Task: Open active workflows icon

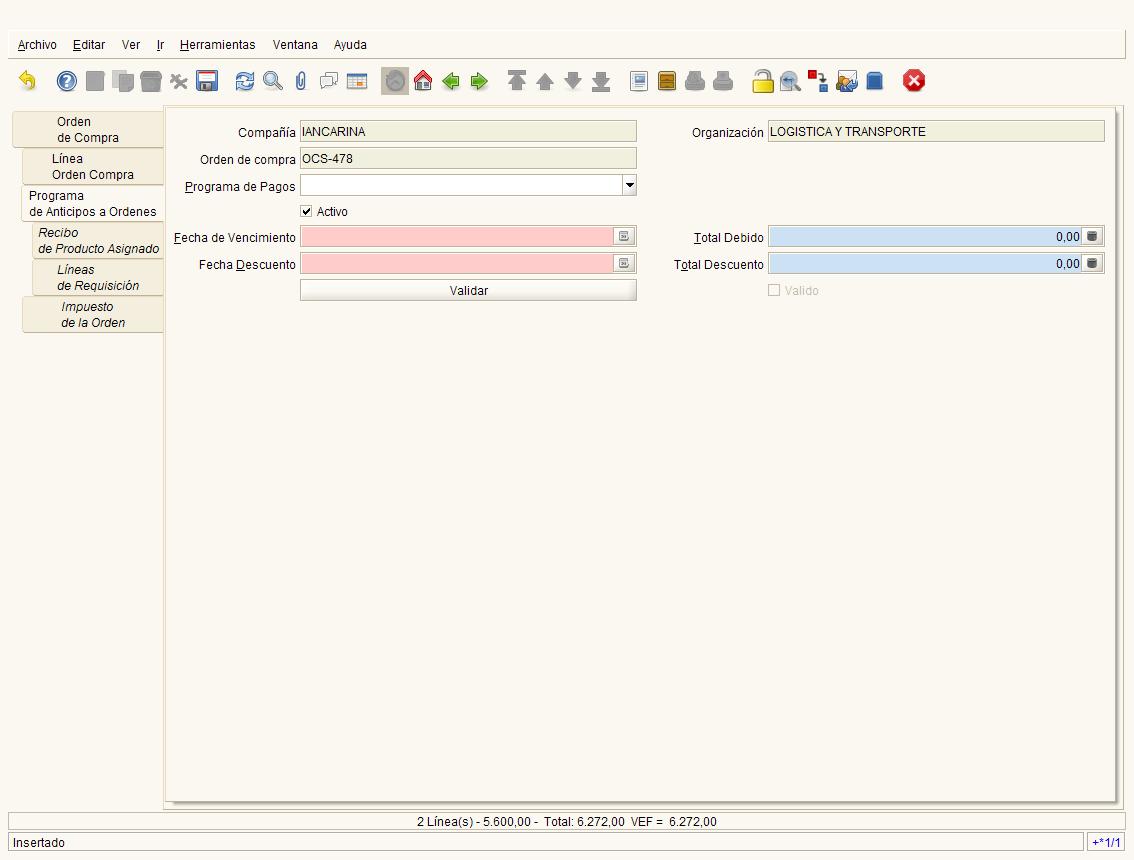Action: (818, 80)
